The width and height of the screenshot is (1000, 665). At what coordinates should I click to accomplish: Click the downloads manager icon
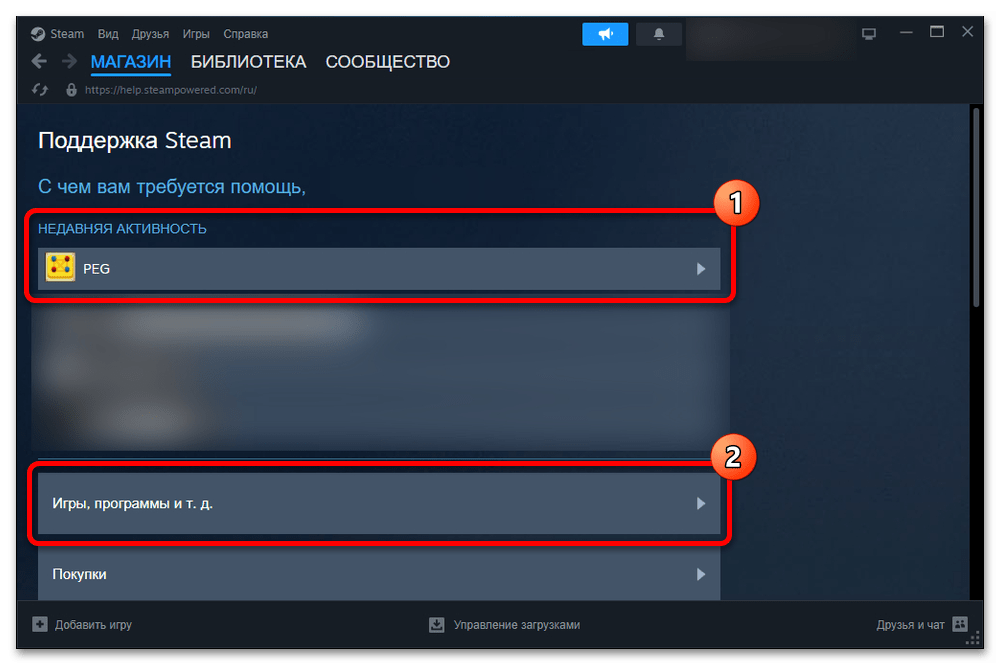[x=436, y=624]
